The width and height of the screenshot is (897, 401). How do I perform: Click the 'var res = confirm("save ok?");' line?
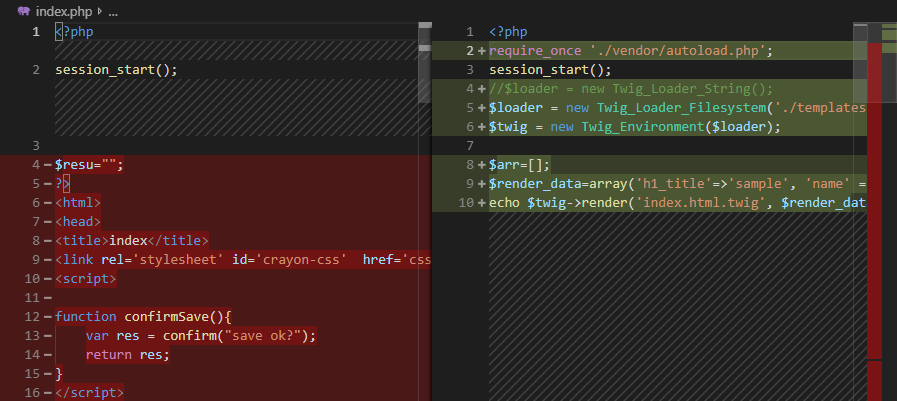(x=201, y=335)
